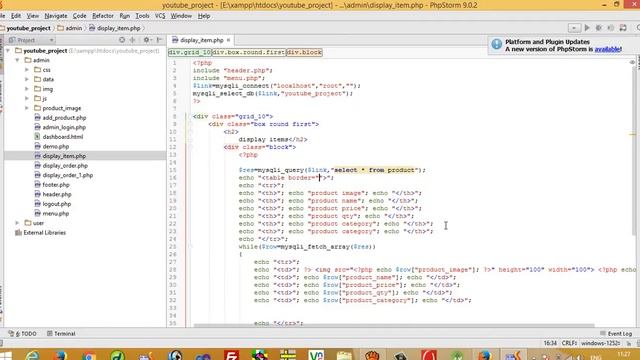The height and width of the screenshot is (360, 640).
Task: Collapse the youtube_project root node
Action: (8, 51)
